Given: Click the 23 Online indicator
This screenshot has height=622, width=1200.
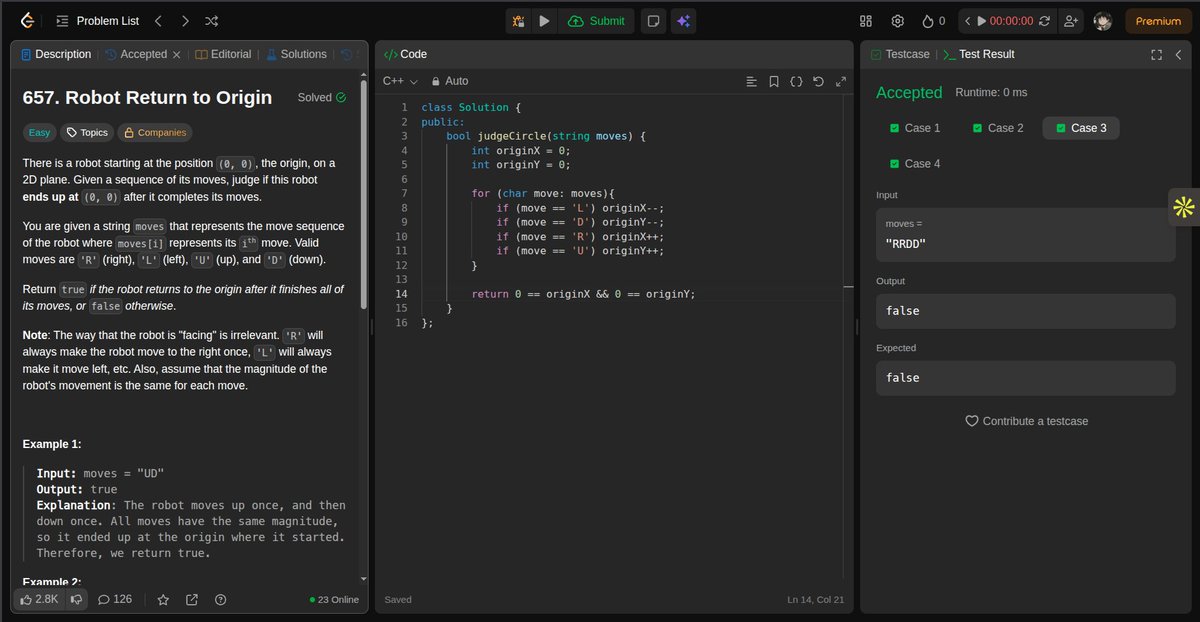Looking at the screenshot, I should [x=334, y=600].
